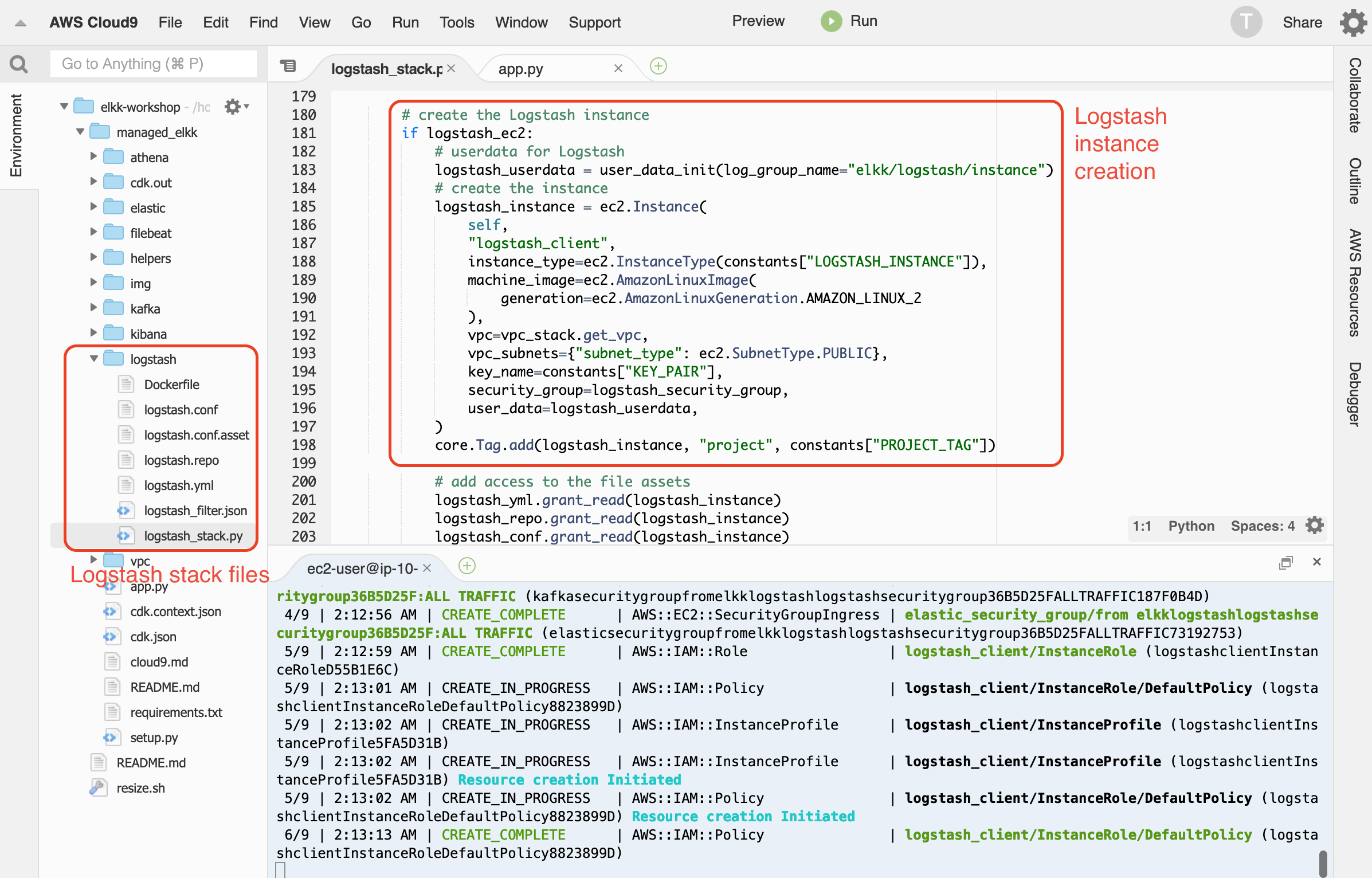Expand the cdk.out folder
Screen dimensions: 1372x878
coord(93,182)
